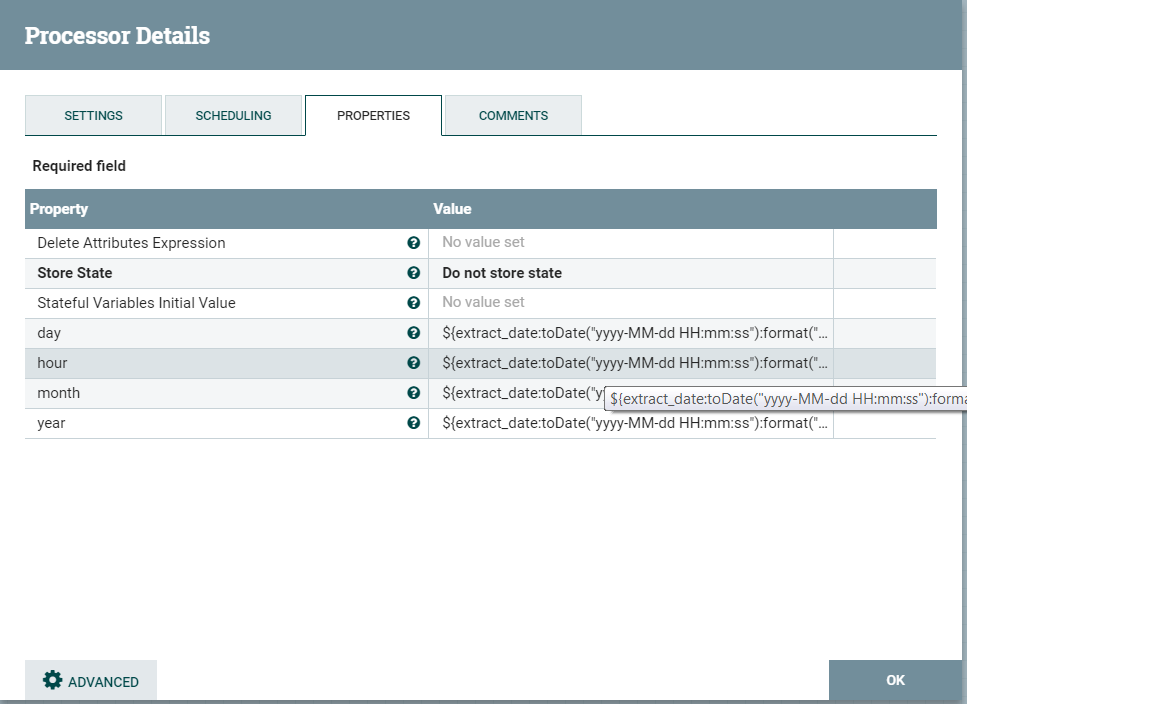Click help icon for Delete Attributes Expression
The image size is (1152, 704).
coord(413,243)
